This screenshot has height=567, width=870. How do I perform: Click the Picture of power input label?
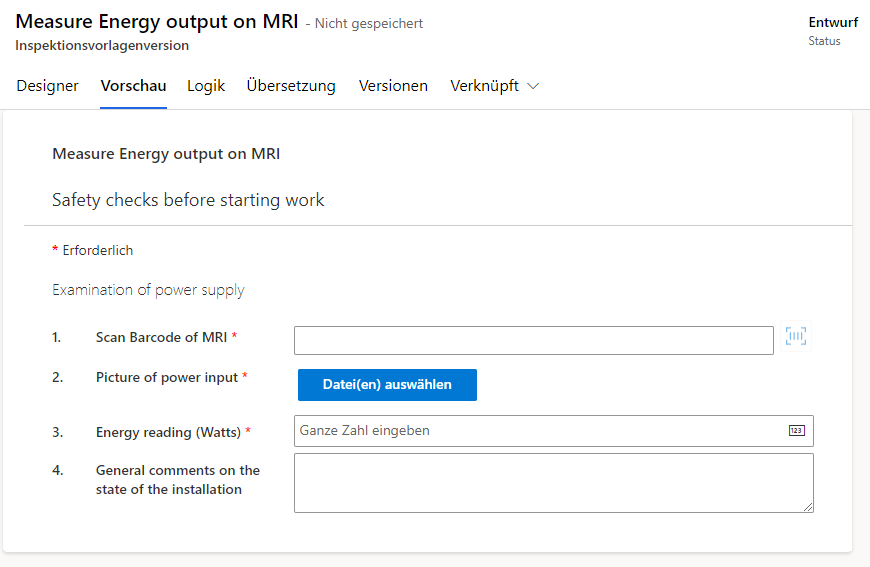167,377
